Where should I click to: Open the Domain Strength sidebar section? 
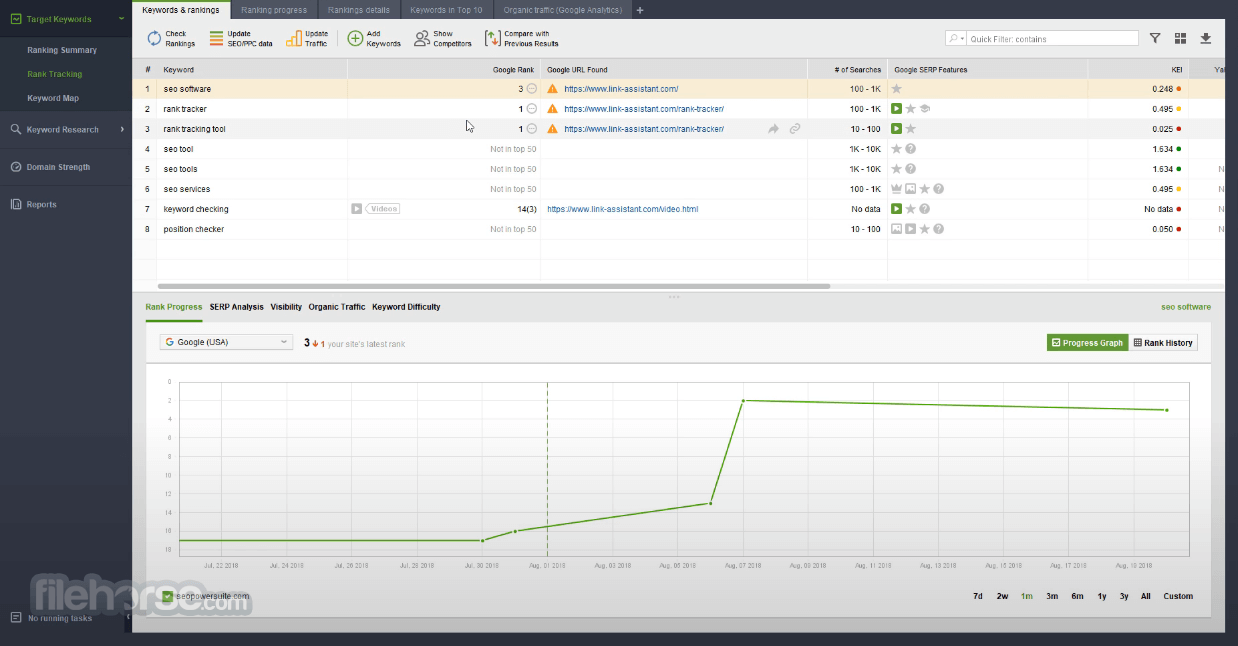click(58, 167)
